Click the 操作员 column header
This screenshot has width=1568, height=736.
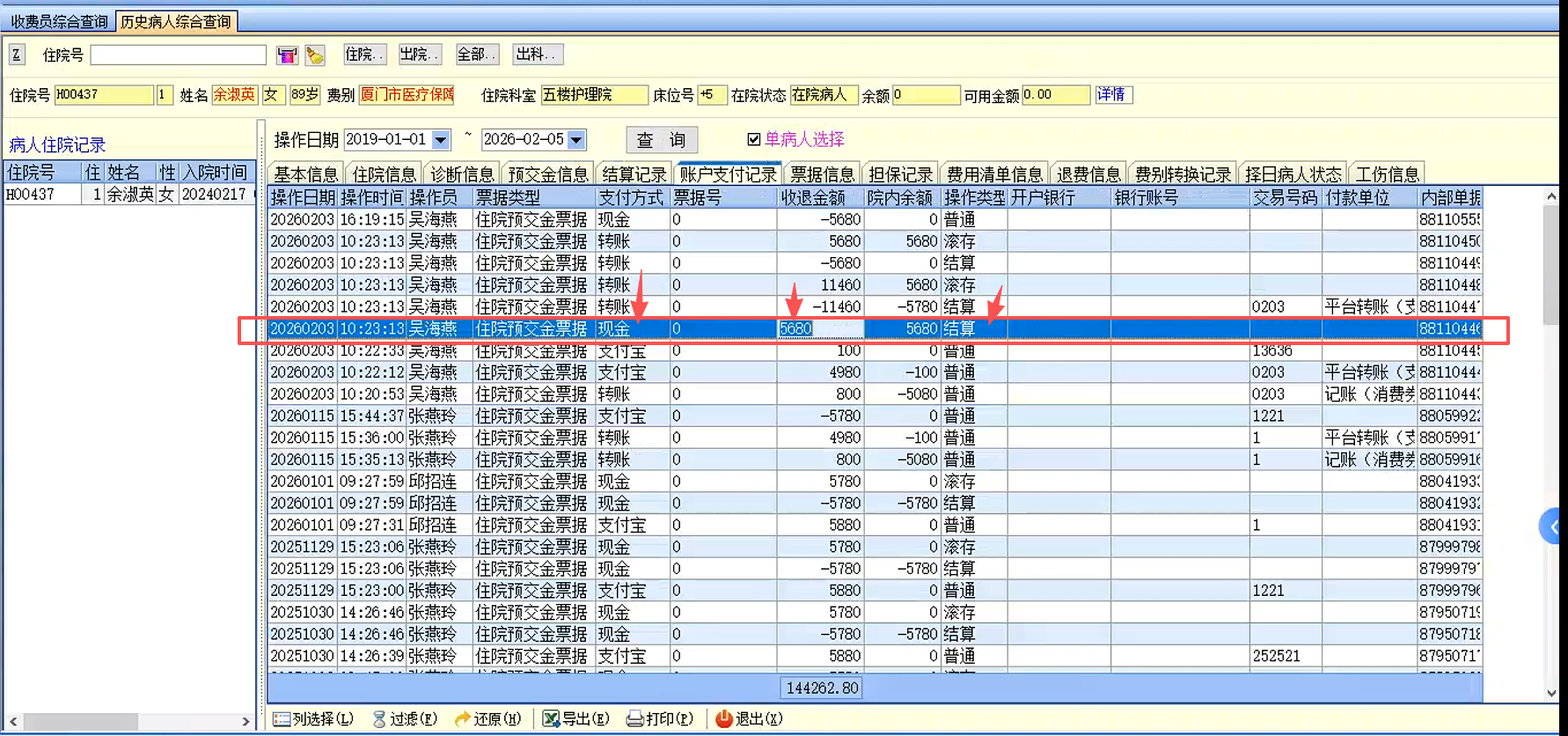click(440, 197)
